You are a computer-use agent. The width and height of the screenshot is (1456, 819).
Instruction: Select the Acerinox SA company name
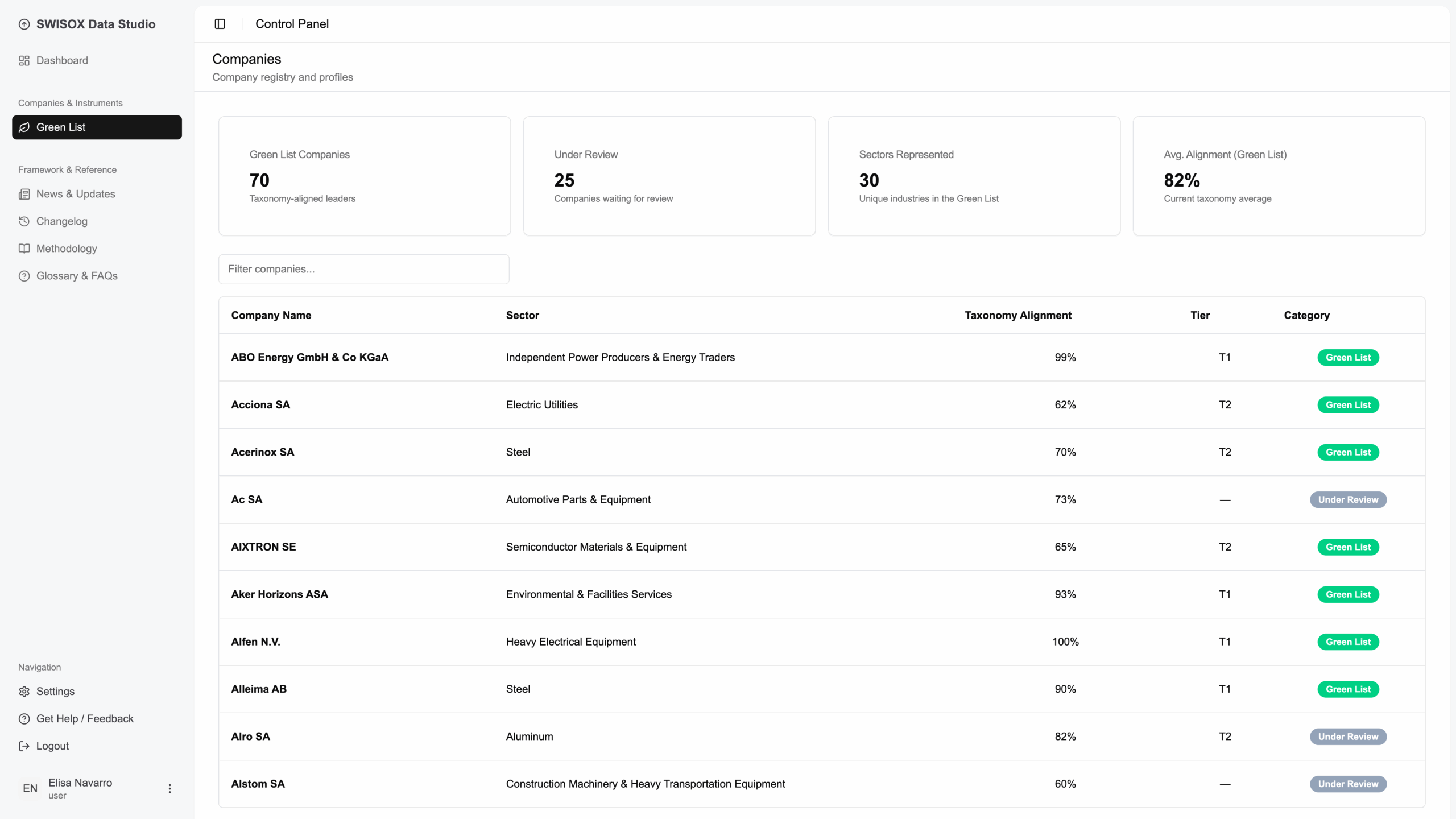point(262,452)
